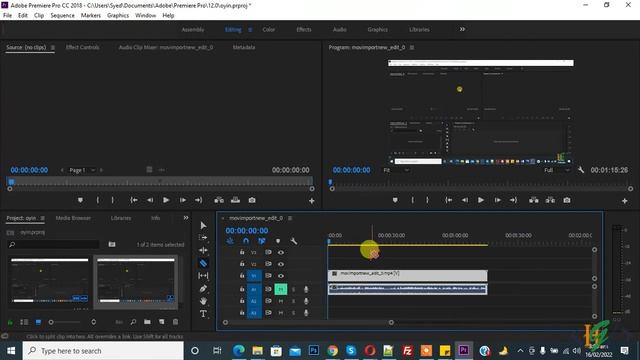Play the Source monitor

coord(166,200)
